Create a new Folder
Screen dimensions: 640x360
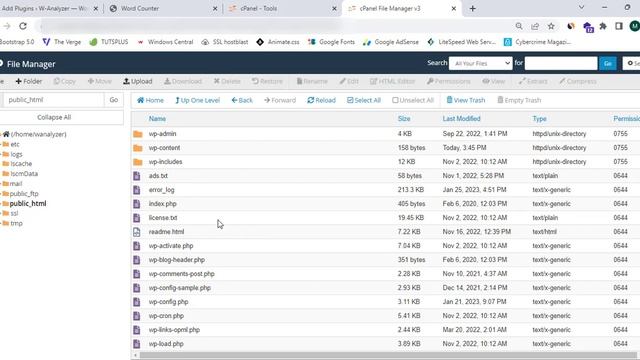point(29,81)
